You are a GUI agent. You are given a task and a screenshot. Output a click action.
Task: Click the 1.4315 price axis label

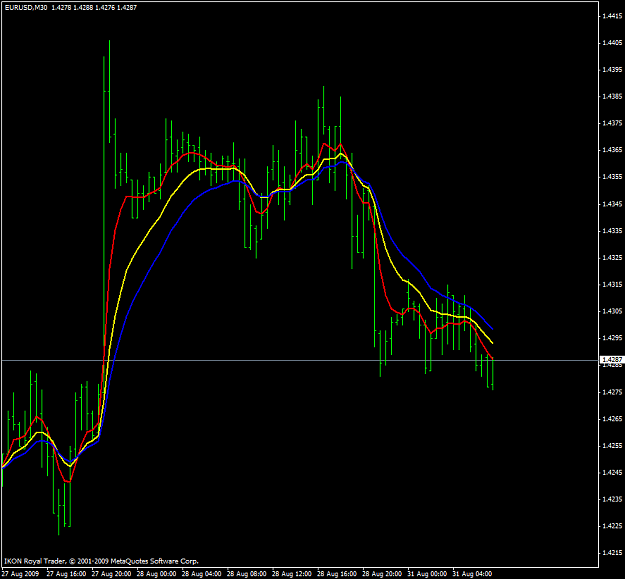[x=612, y=285]
